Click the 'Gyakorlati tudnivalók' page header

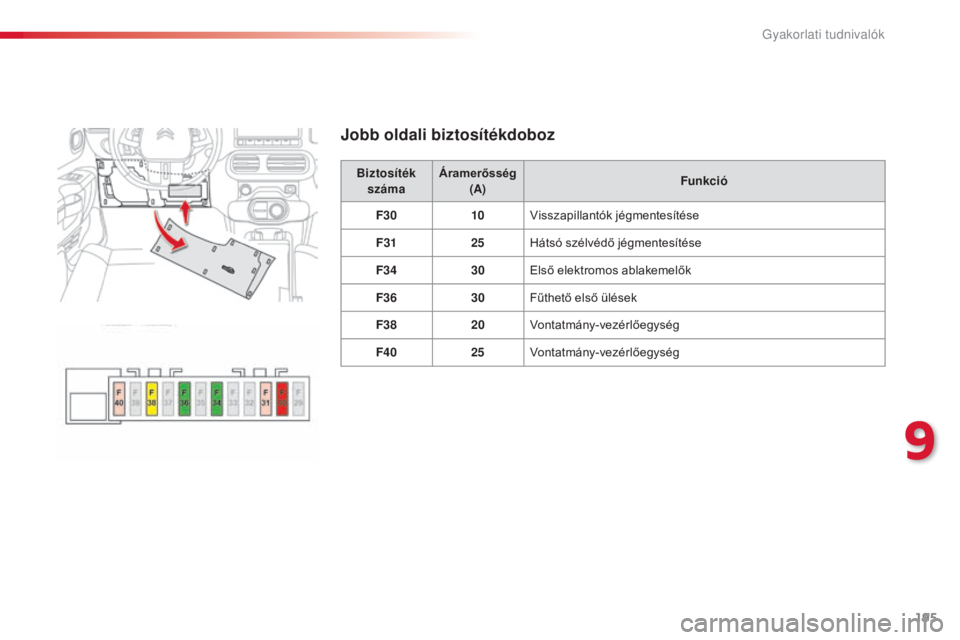point(823,34)
